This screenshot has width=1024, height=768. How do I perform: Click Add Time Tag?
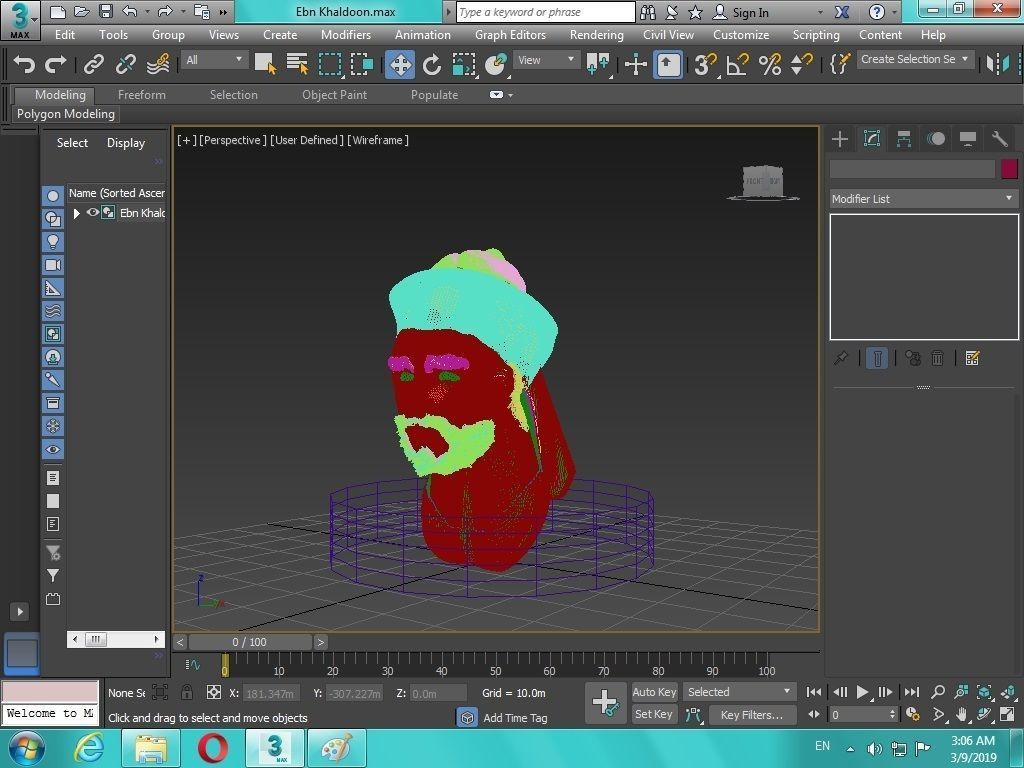pos(515,718)
